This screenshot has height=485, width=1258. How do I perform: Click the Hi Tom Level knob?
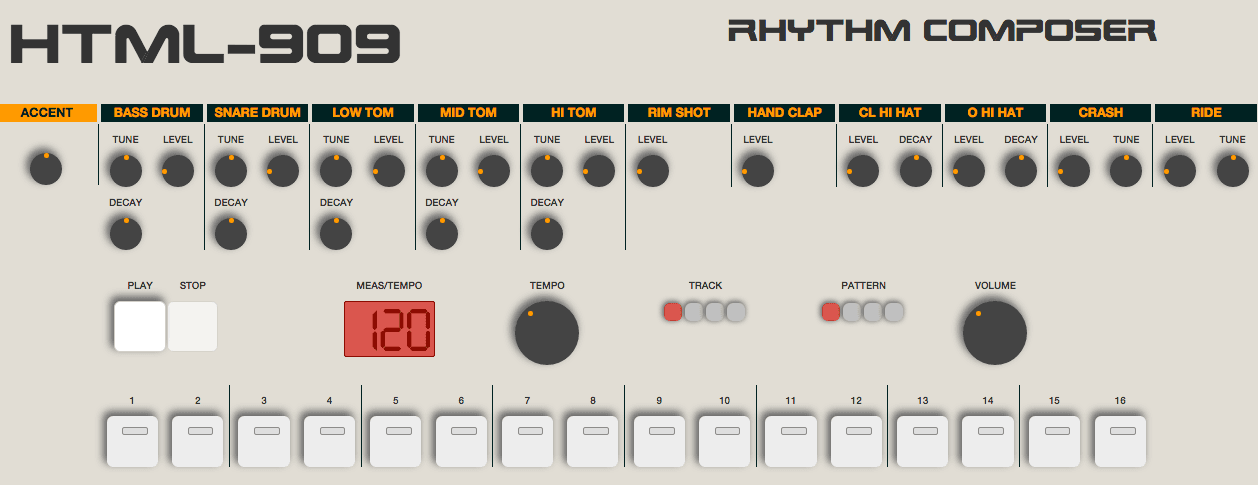[x=599, y=171]
